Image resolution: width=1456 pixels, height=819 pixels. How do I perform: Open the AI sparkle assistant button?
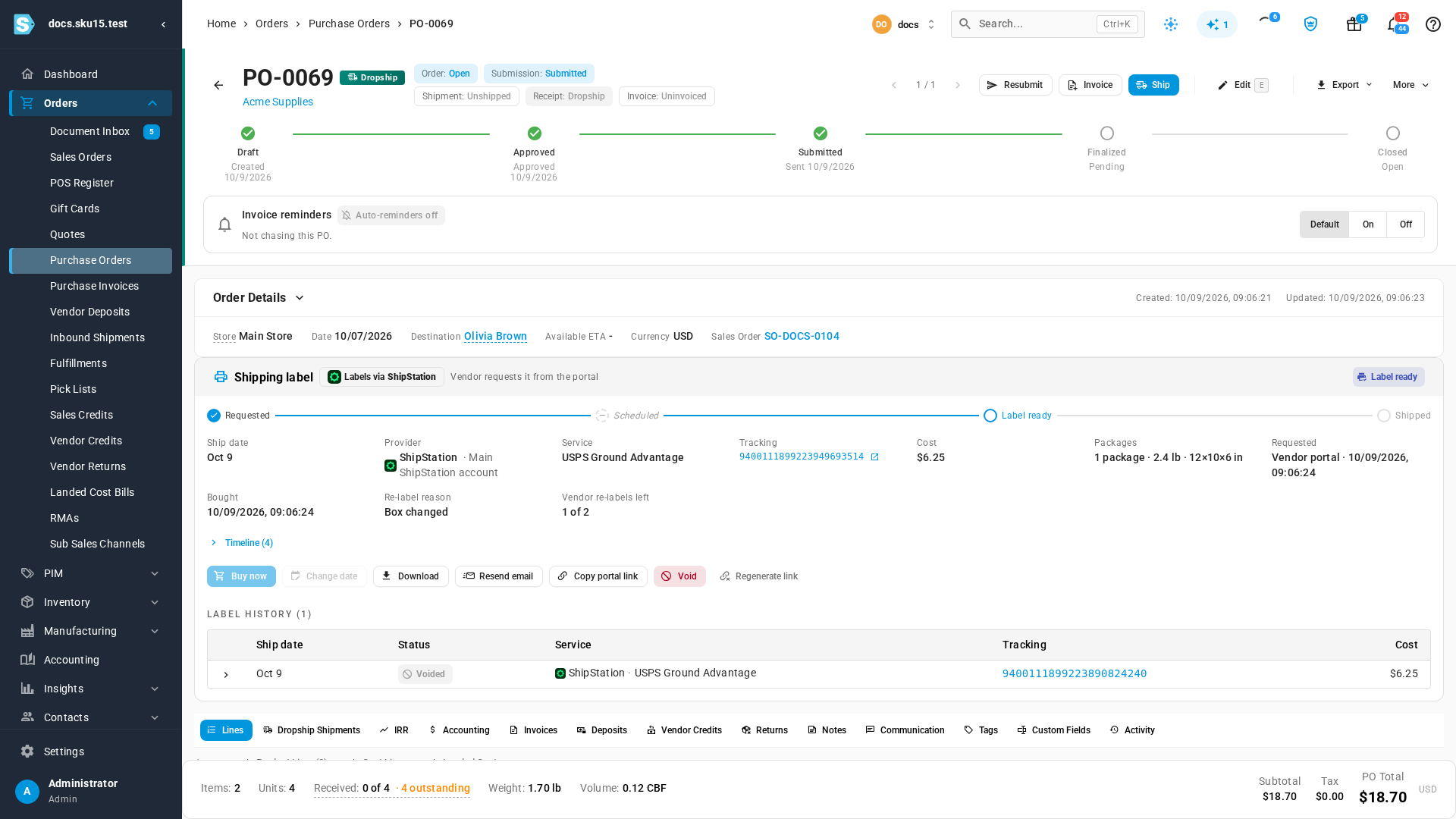tap(1217, 24)
